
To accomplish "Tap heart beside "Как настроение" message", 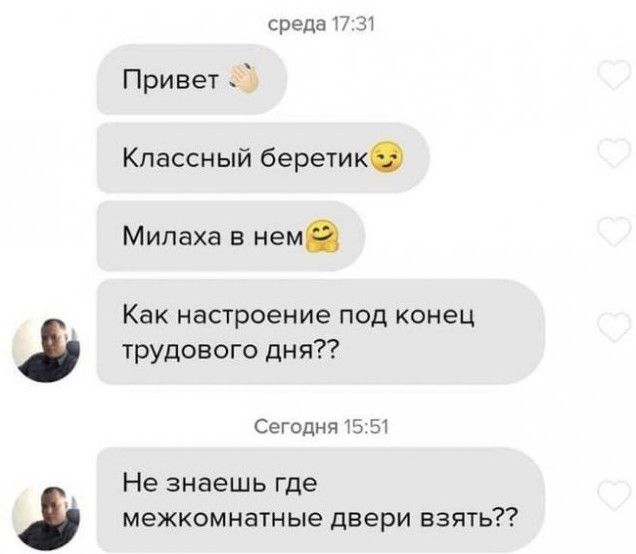I will 614,327.
